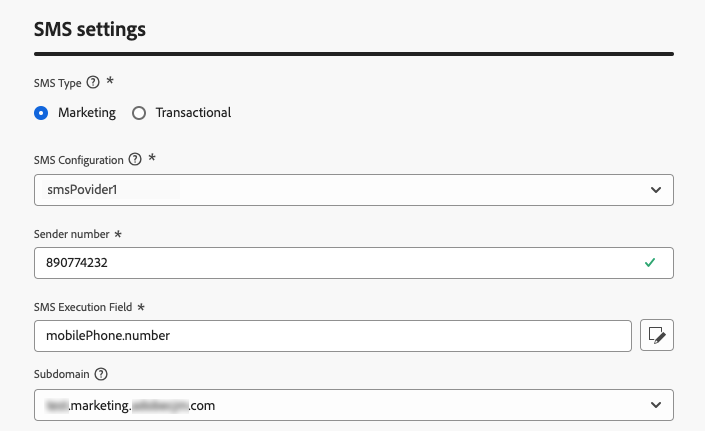Click the SMS Configuration label text
The width and height of the screenshot is (705, 431).
(78, 159)
